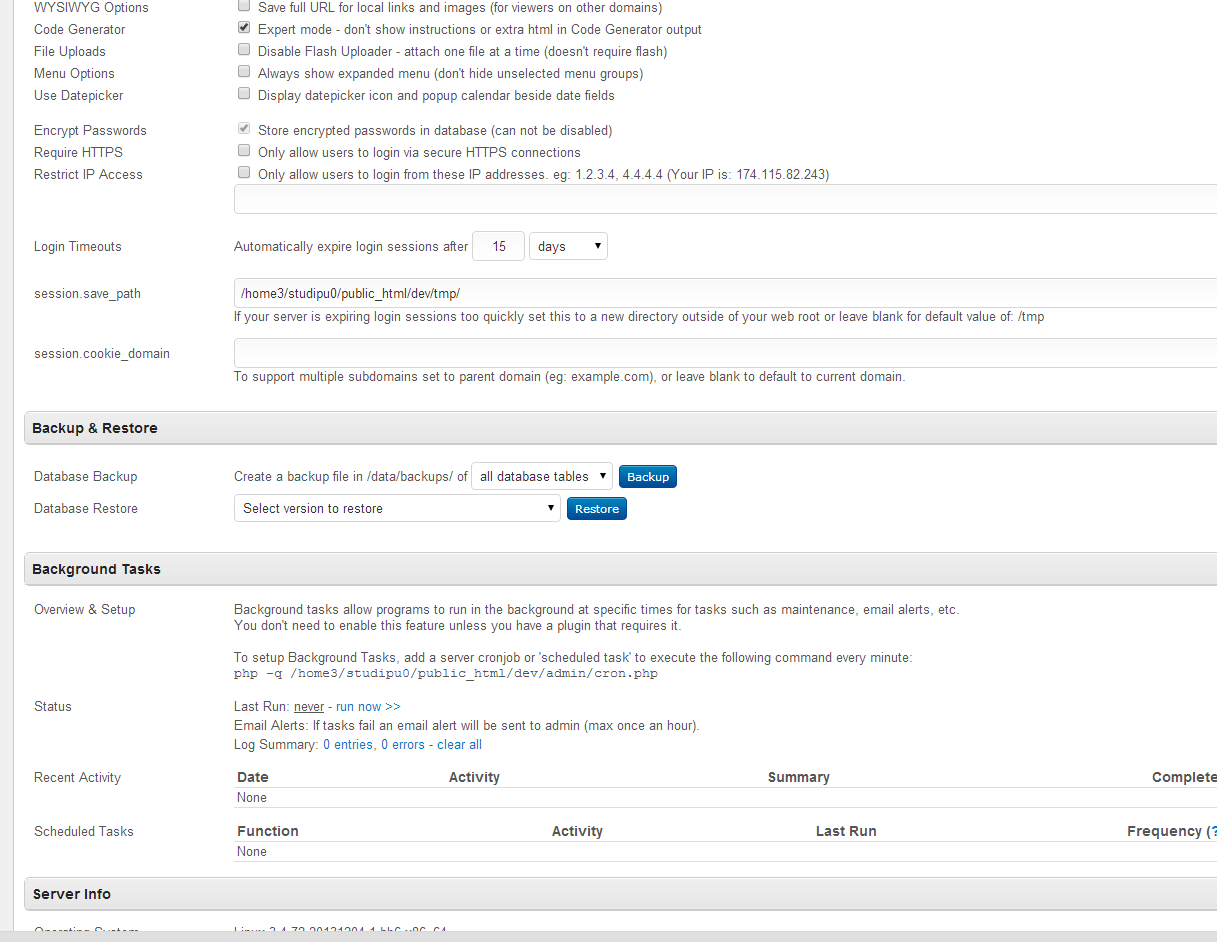This screenshot has width=1217, height=942.
Task: Expand the all database tables dropdown
Action: 541,477
